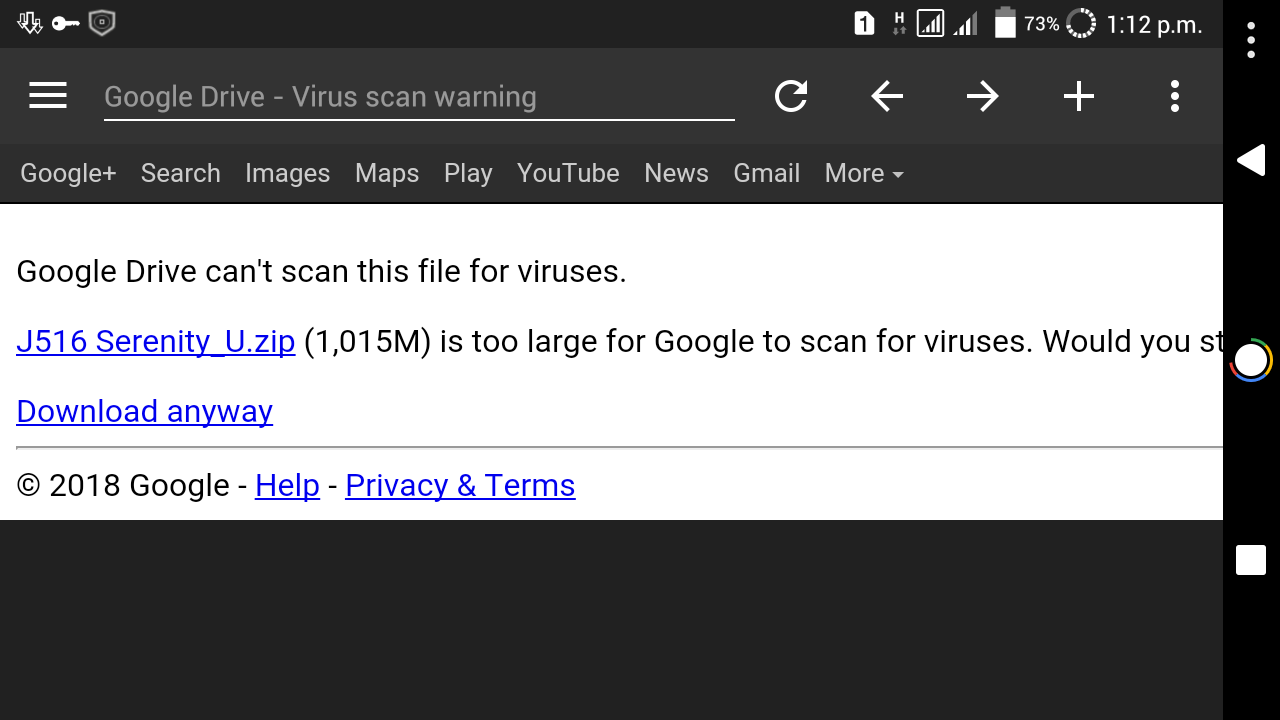This screenshot has width=1280, height=720.
Task: Tap Android recent apps square button
Action: point(1251,560)
